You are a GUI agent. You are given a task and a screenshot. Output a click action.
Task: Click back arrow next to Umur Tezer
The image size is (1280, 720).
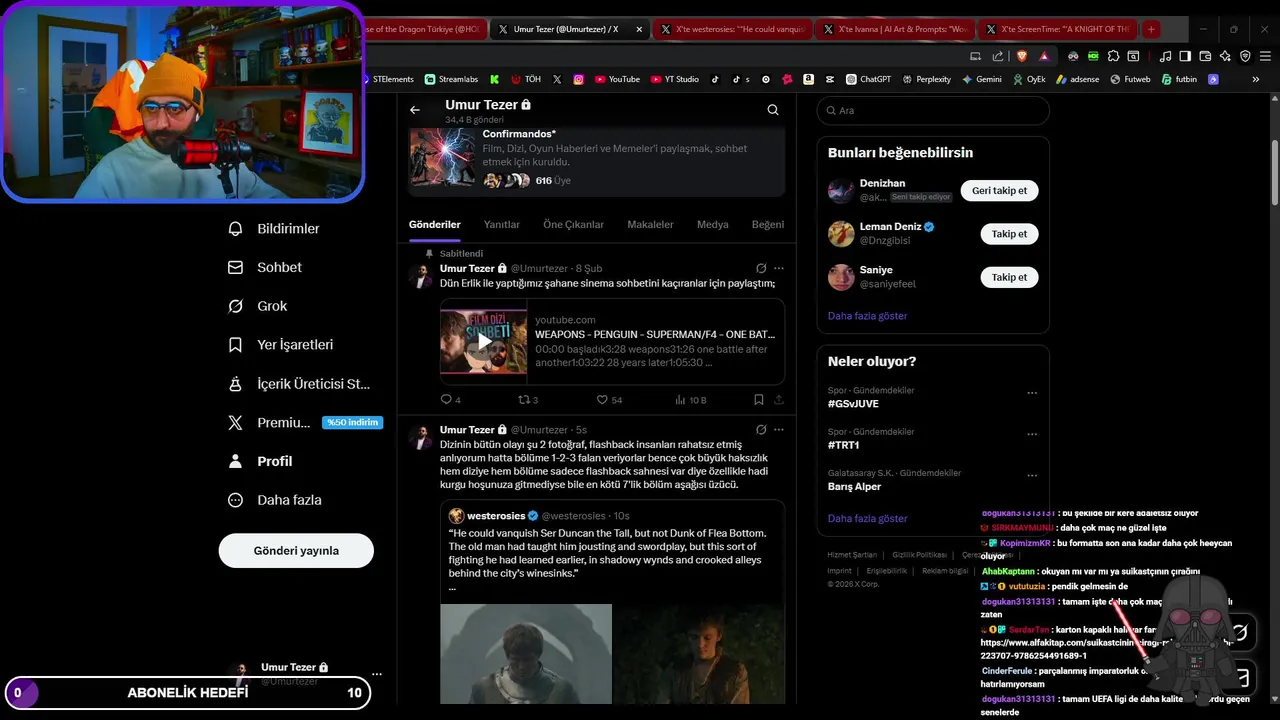coord(415,110)
